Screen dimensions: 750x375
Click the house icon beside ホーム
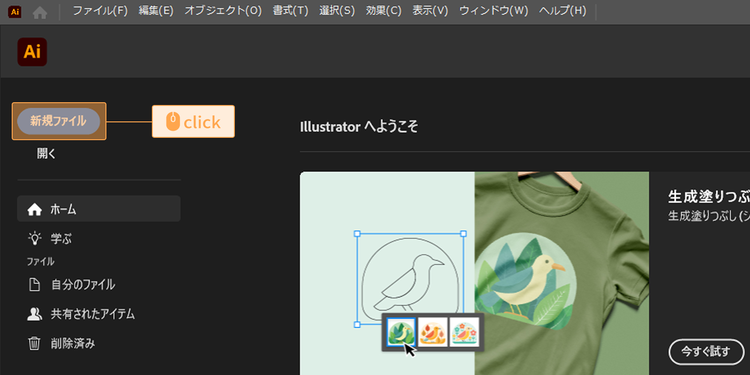pos(34,210)
